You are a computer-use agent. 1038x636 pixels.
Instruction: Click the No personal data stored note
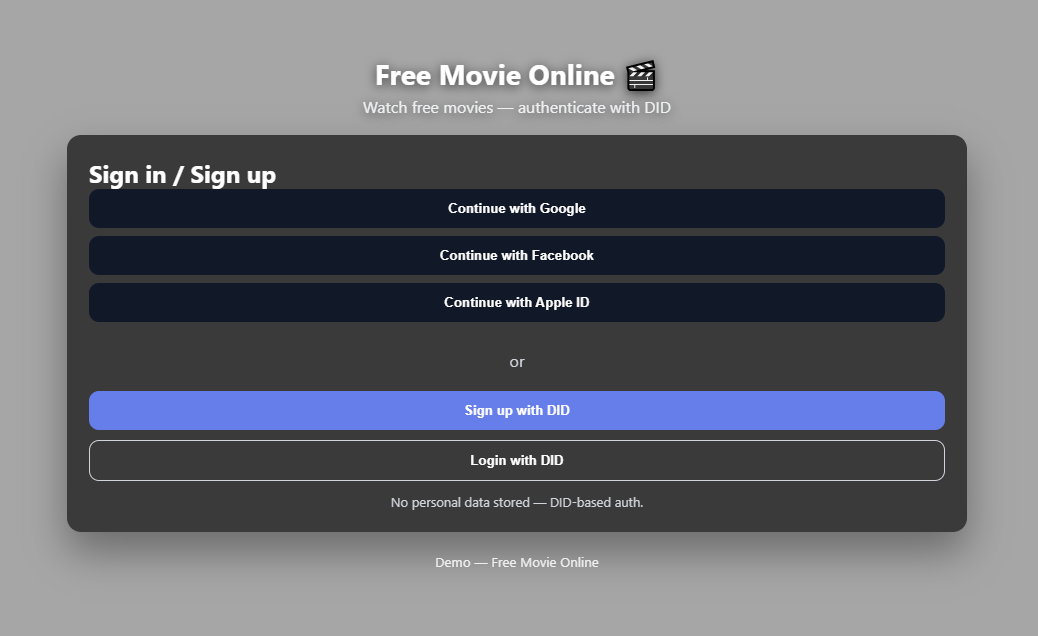(517, 503)
